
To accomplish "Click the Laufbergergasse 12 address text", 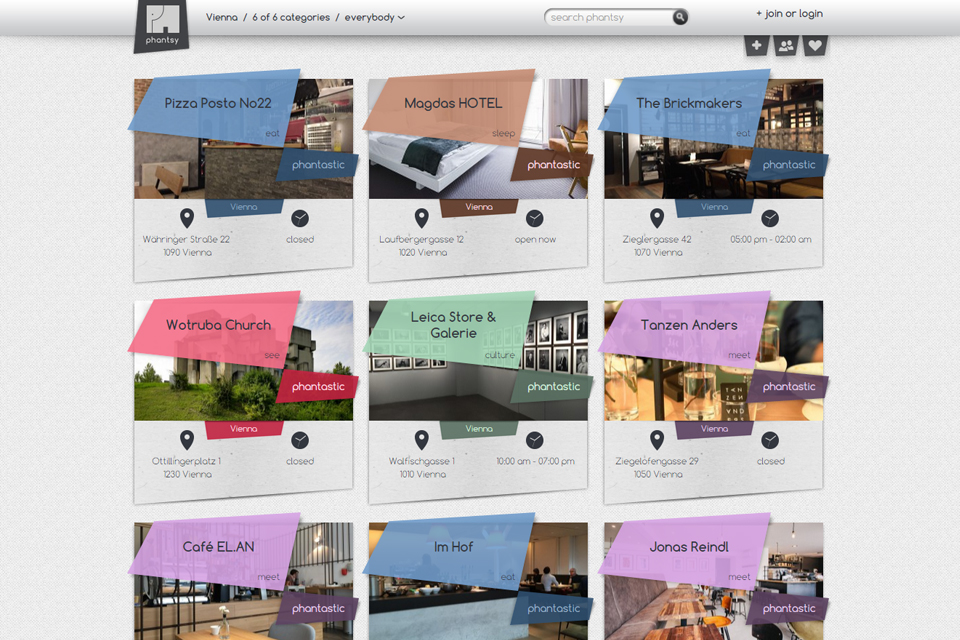I will (x=421, y=239).
